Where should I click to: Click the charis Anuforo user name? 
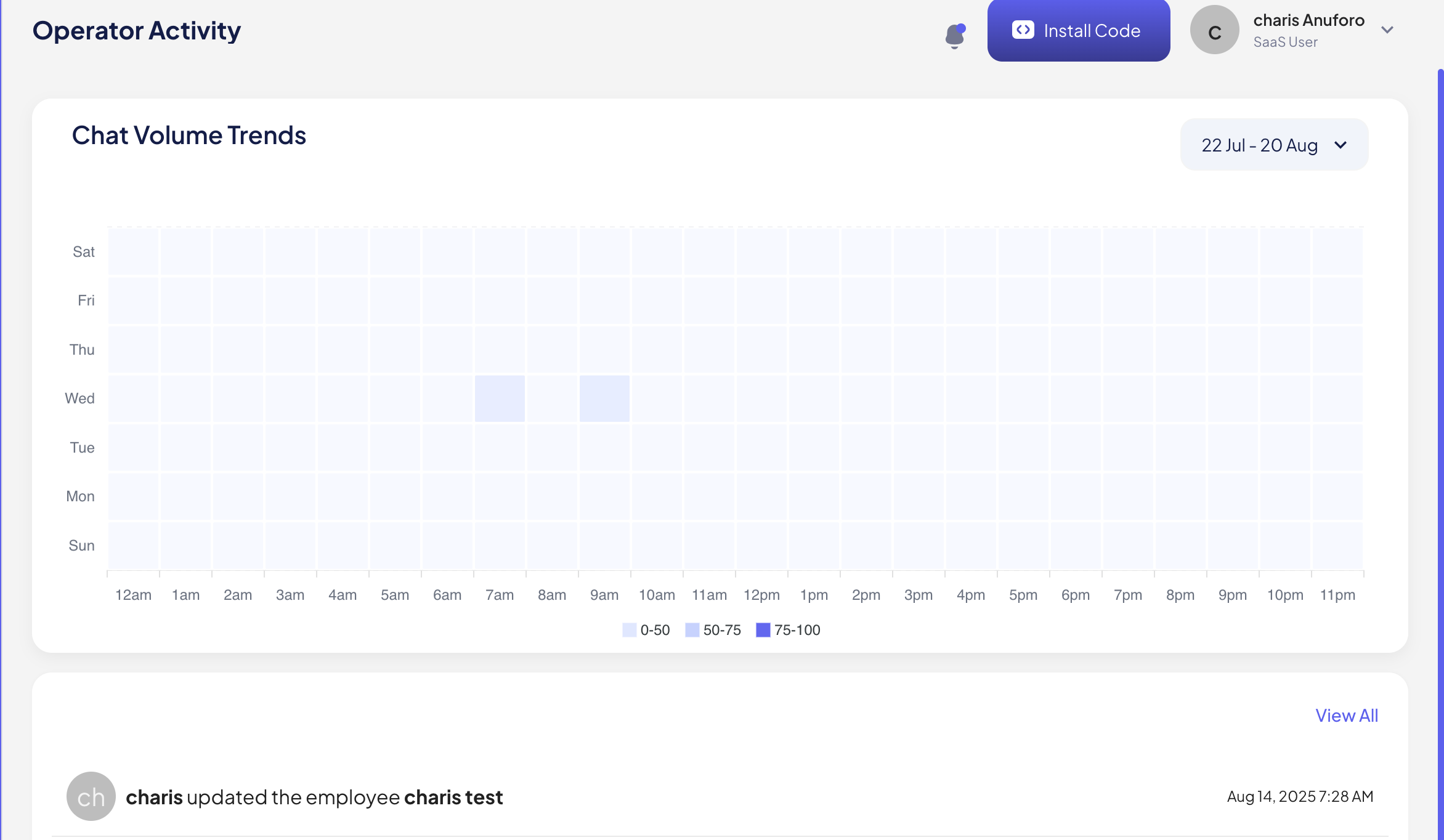tap(1308, 20)
